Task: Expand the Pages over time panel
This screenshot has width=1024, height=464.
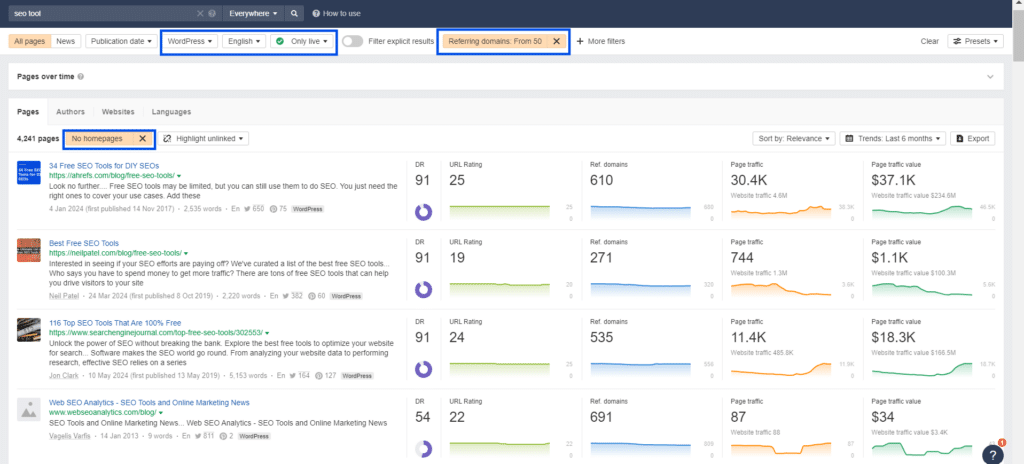Action: click(991, 76)
